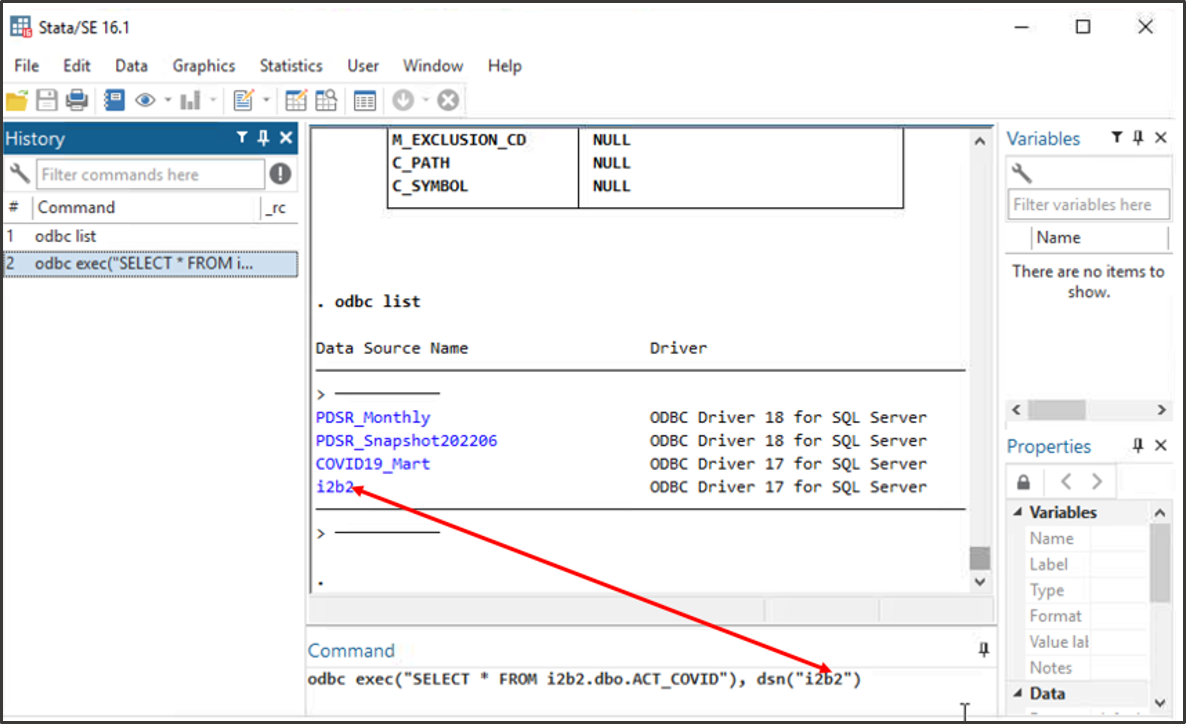Go to previous variable in Properties
1186x724 pixels.
pos(1066,481)
